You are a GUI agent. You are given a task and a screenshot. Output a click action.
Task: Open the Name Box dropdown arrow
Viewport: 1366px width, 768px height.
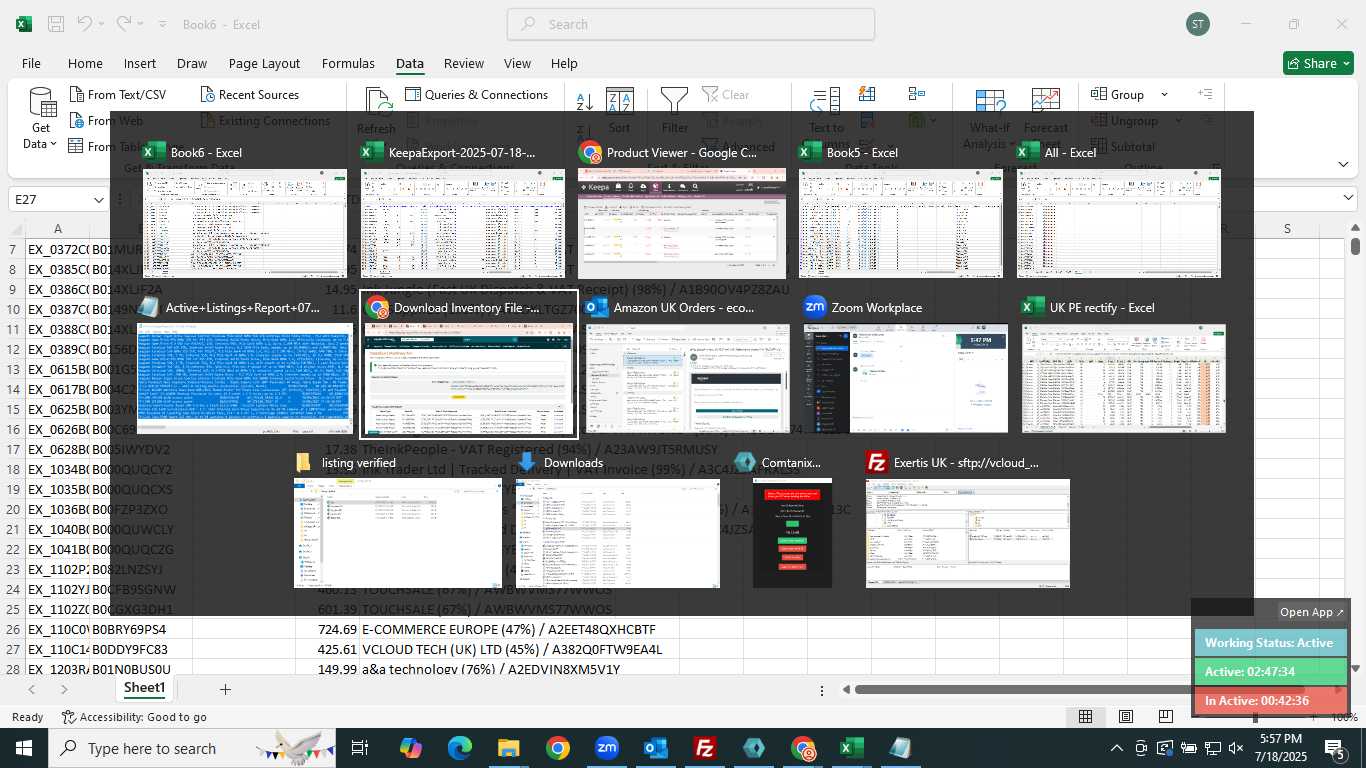[98, 200]
